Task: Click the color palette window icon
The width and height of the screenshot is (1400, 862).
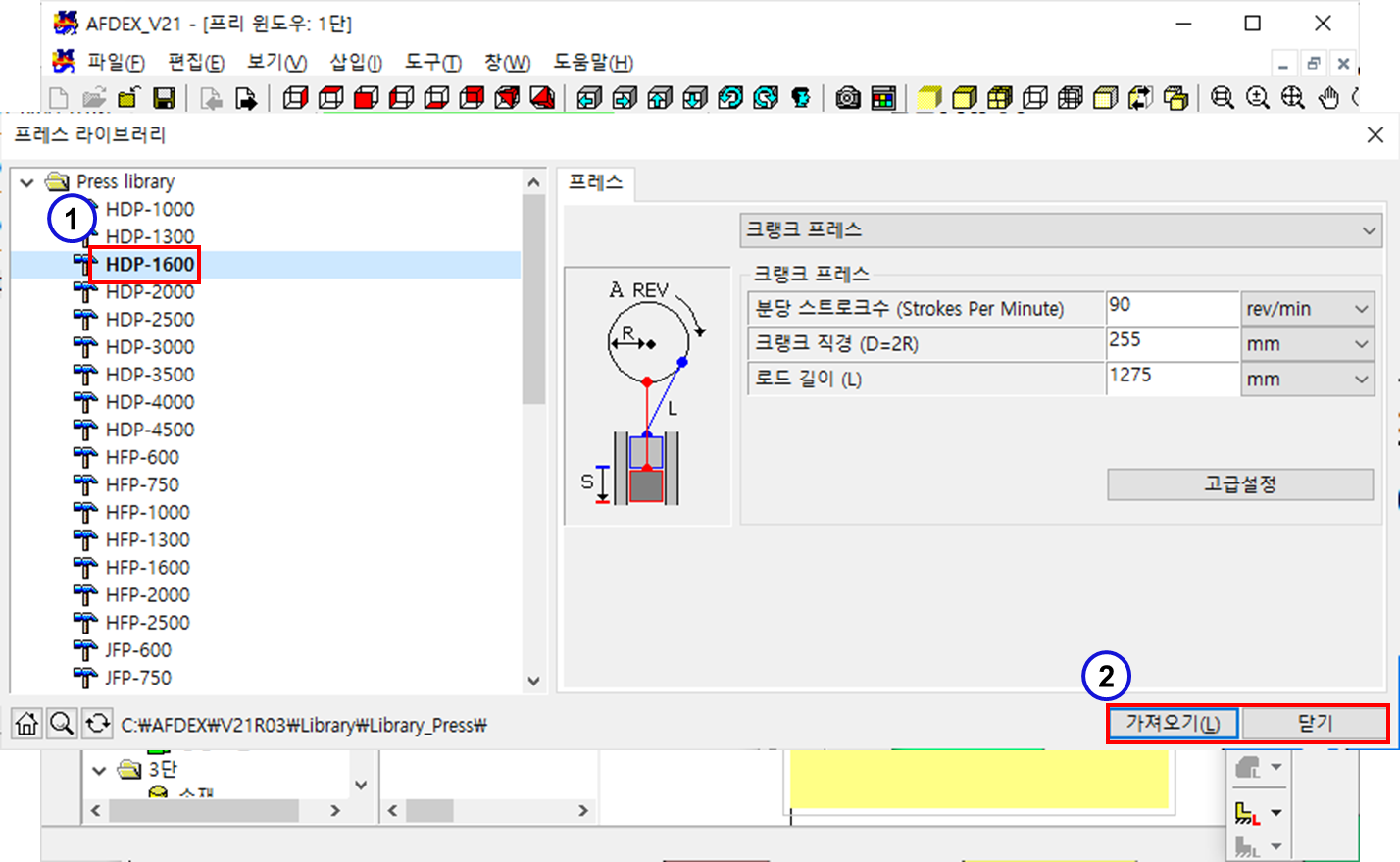Action: pyautogui.click(x=883, y=98)
